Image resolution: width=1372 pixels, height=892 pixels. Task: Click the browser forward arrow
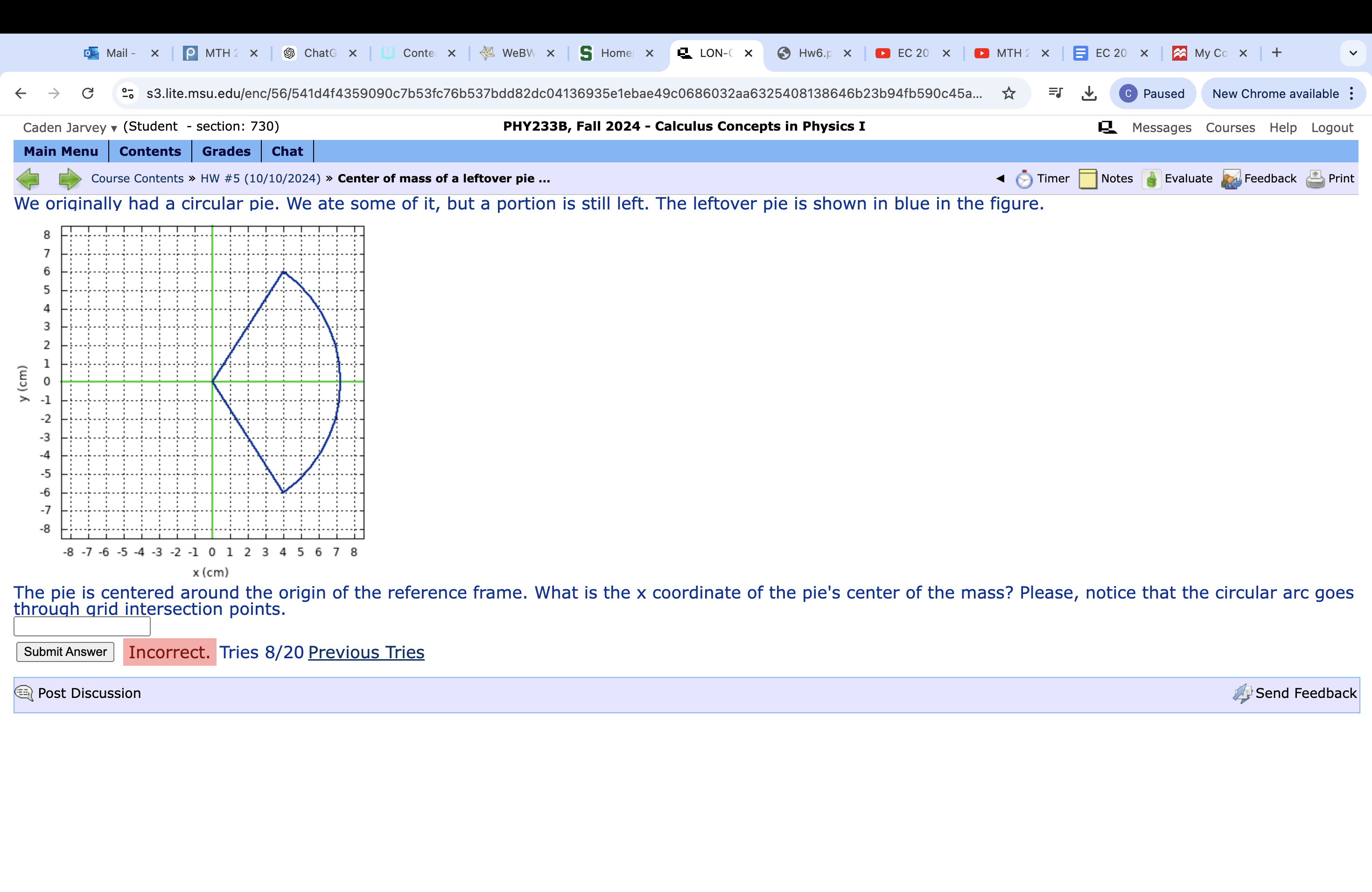pyautogui.click(x=54, y=93)
